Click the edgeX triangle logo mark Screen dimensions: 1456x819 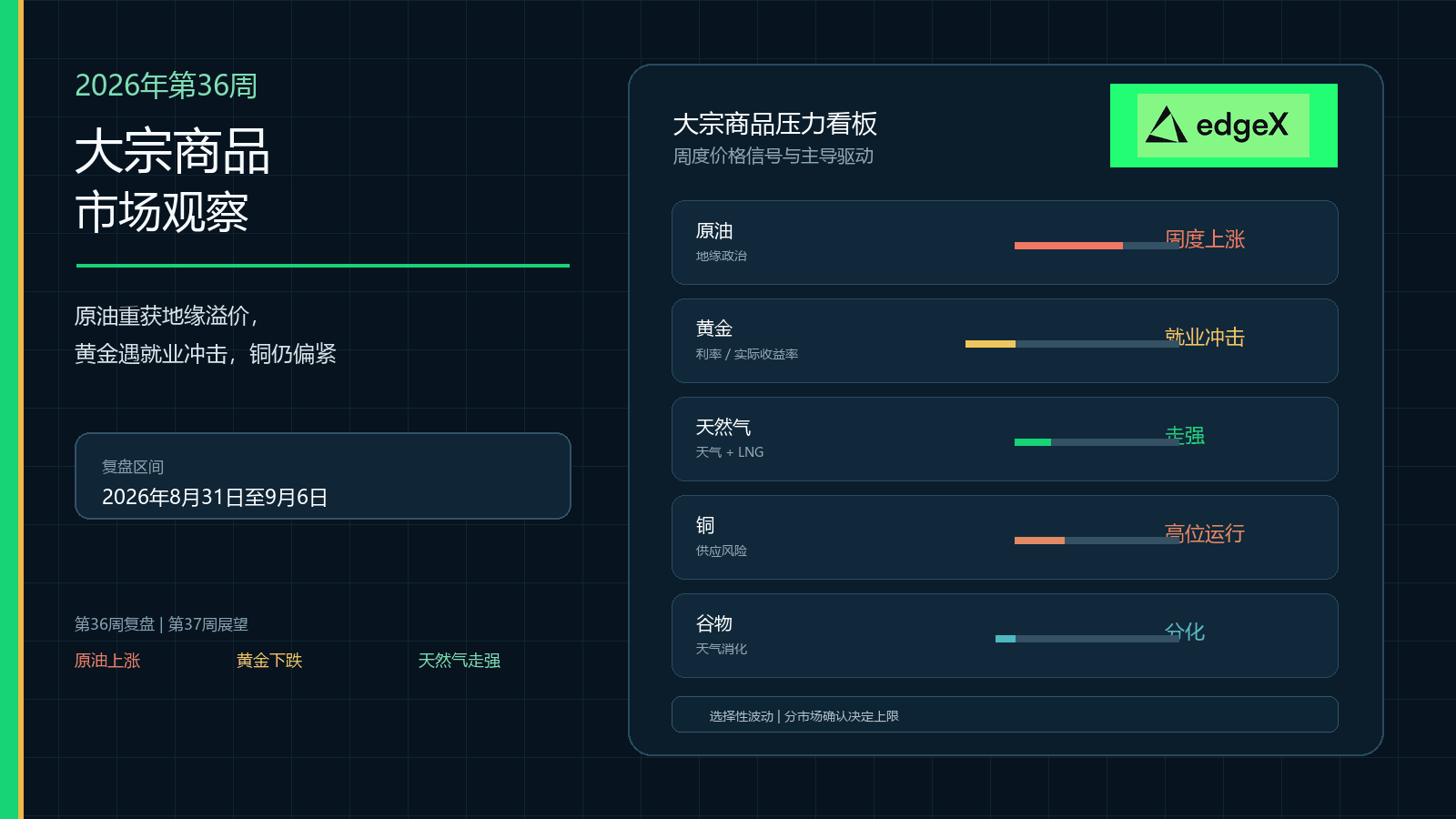(1166, 126)
